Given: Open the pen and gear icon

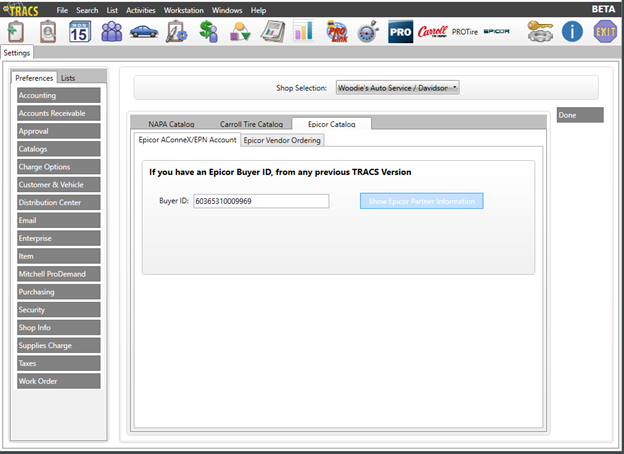Looking at the screenshot, I should tap(176, 31).
